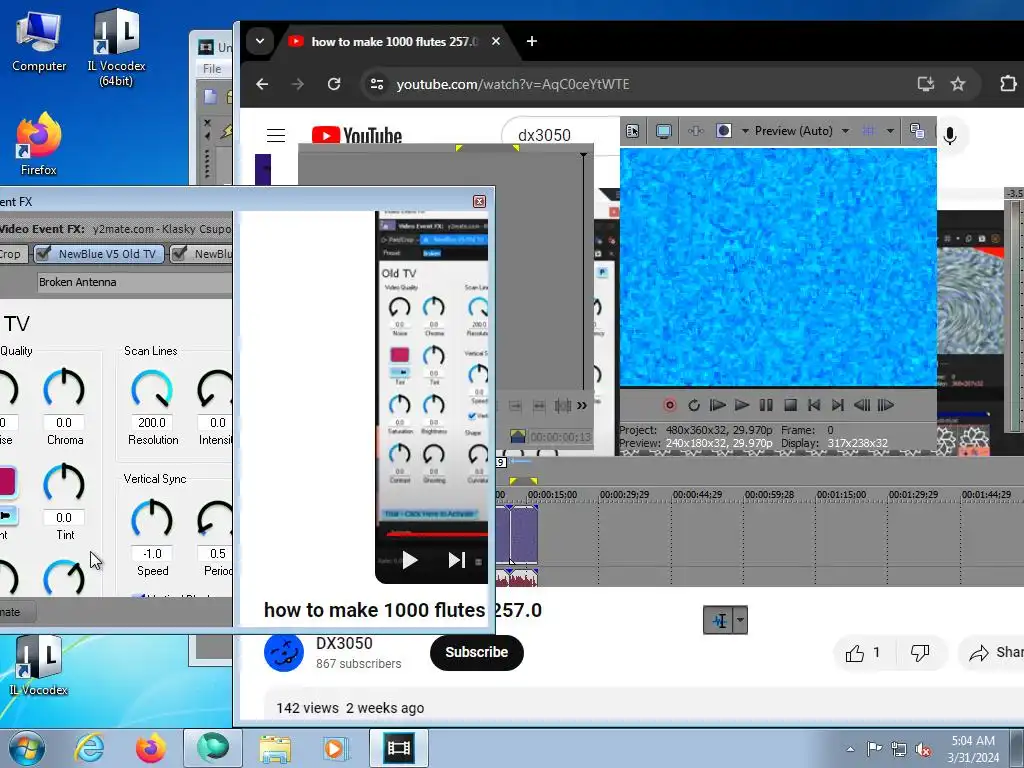Click Play in the Vegas preview transport

point(741,405)
